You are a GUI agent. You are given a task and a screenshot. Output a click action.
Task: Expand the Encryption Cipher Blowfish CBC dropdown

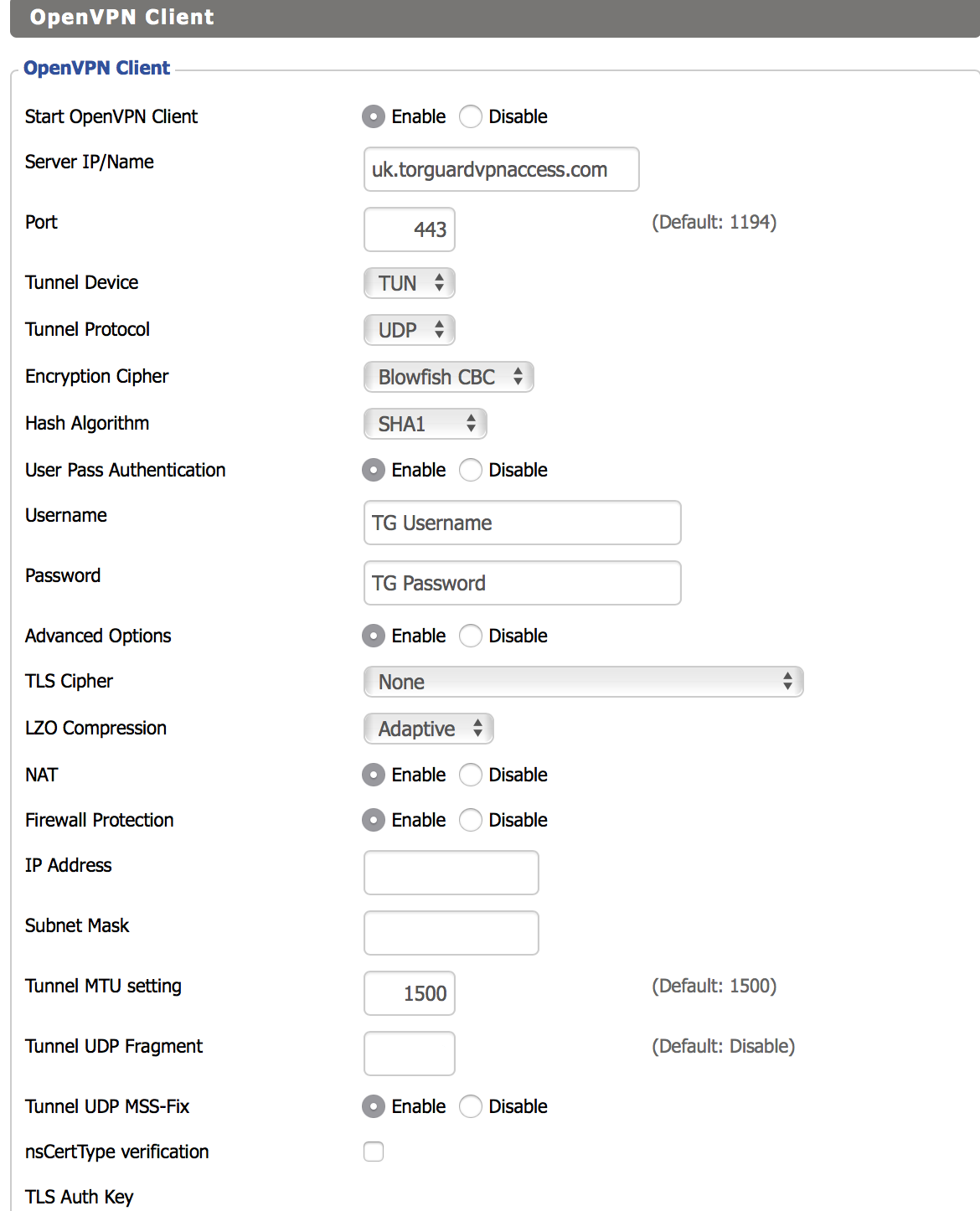click(449, 377)
